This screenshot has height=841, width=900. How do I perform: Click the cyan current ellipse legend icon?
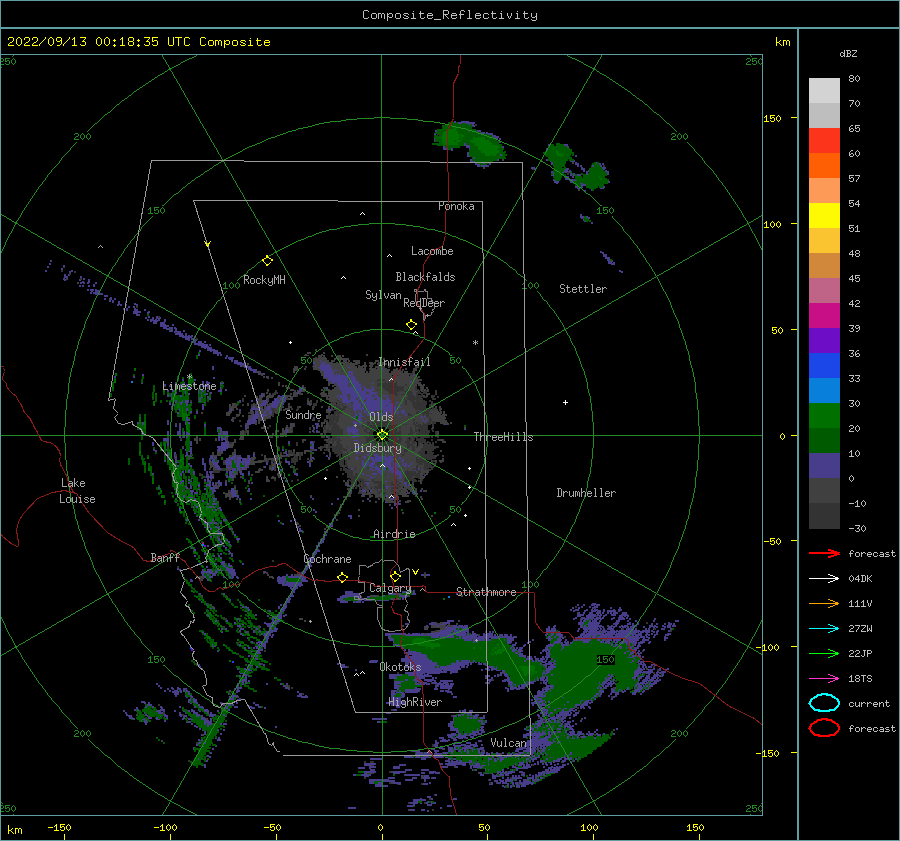point(824,703)
